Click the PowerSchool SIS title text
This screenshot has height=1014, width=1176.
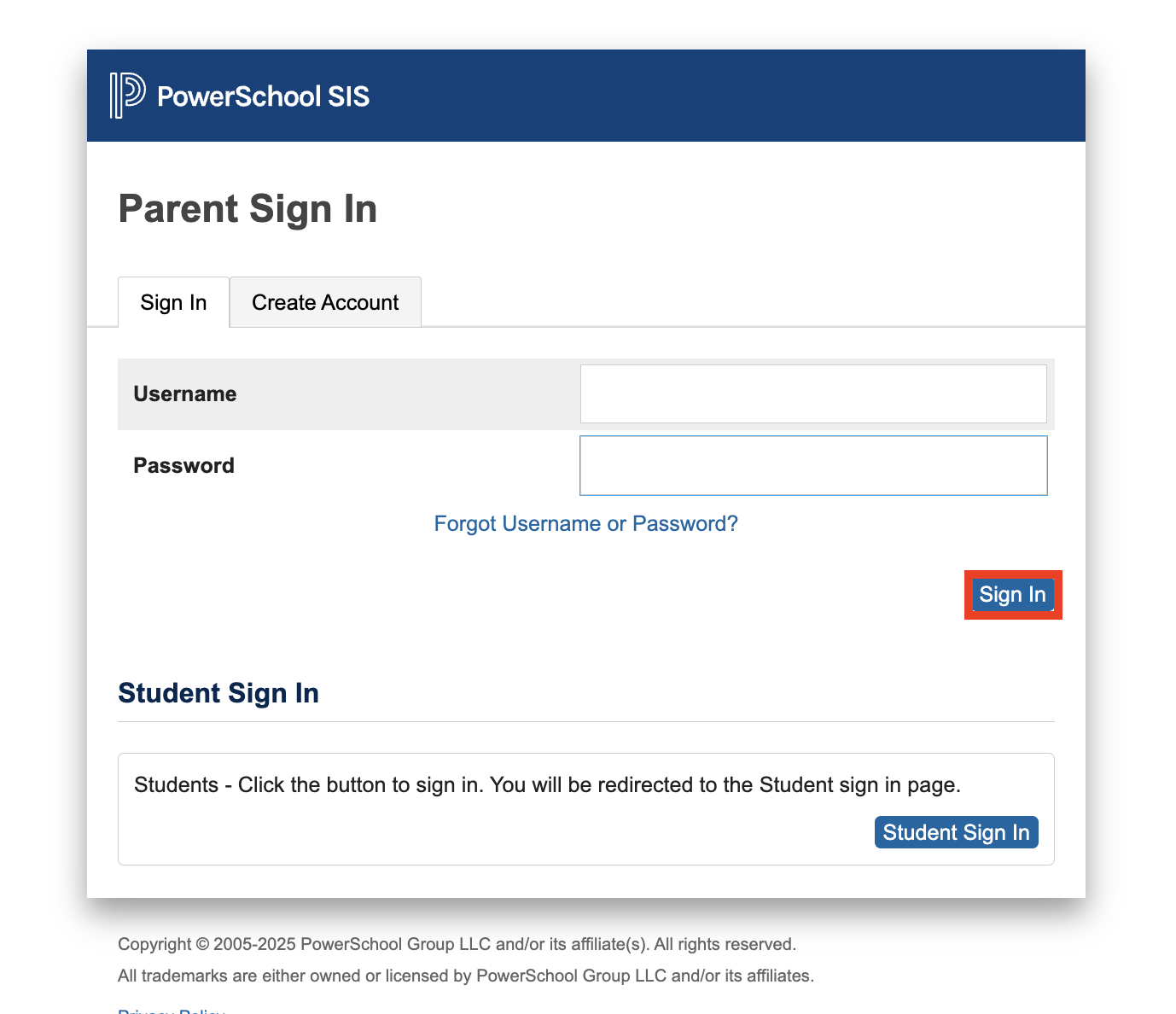(x=263, y=96)
